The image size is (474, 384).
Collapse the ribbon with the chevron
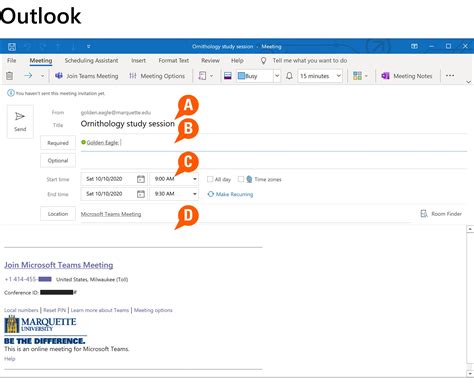468,82
